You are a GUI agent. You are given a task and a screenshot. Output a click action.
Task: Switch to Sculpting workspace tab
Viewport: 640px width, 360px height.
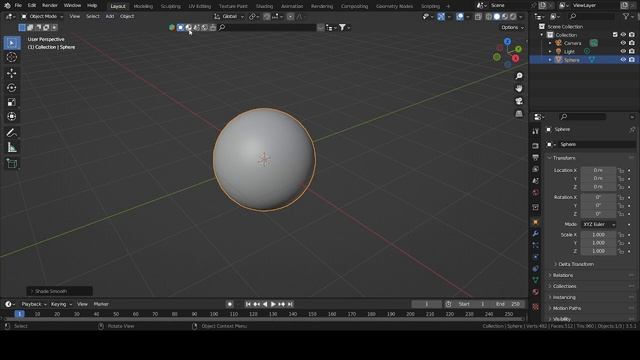(170, 6)
